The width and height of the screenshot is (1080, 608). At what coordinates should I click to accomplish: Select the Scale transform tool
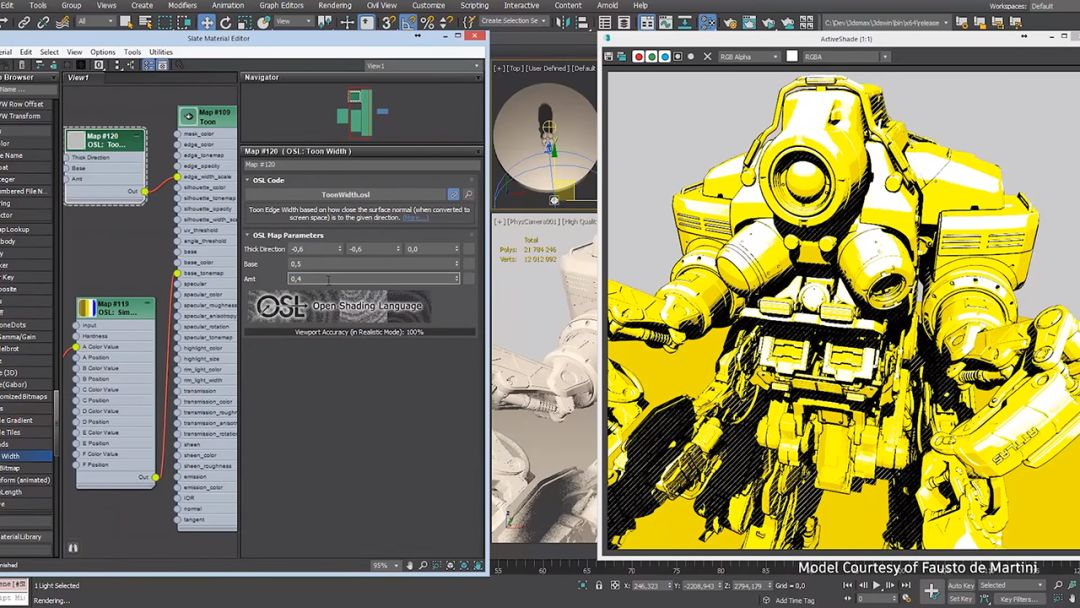pyautogui.click(x=244, y=23)
